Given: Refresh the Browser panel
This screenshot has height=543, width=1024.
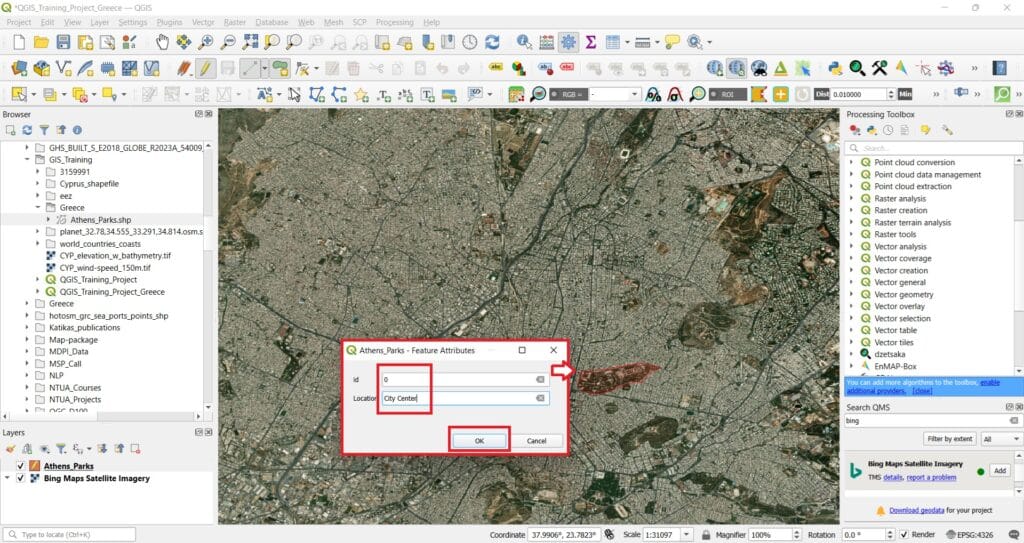Looking at the screenshot, I should pyautogui.click(x=27, y=130).
